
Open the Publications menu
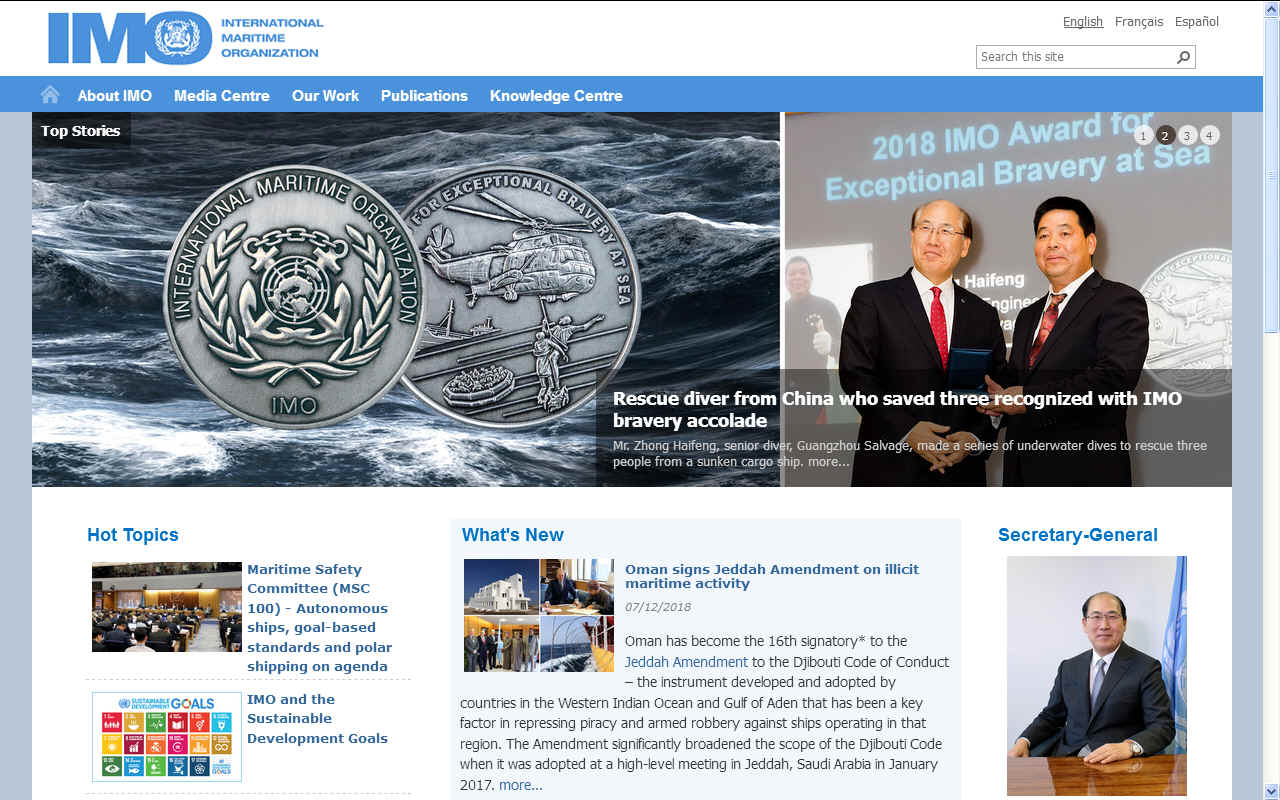click(424, 96)
